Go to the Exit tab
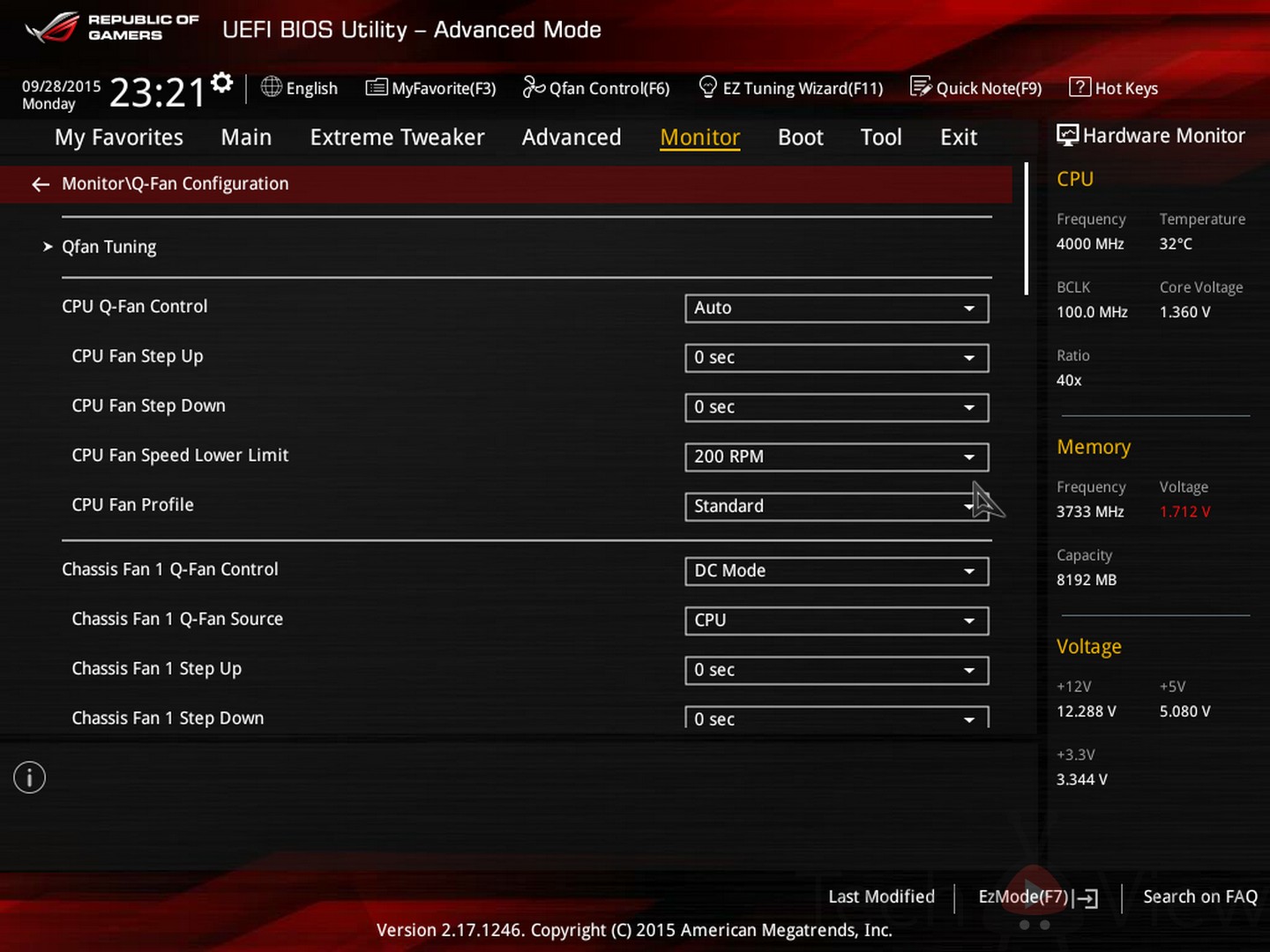 [959, 138]
